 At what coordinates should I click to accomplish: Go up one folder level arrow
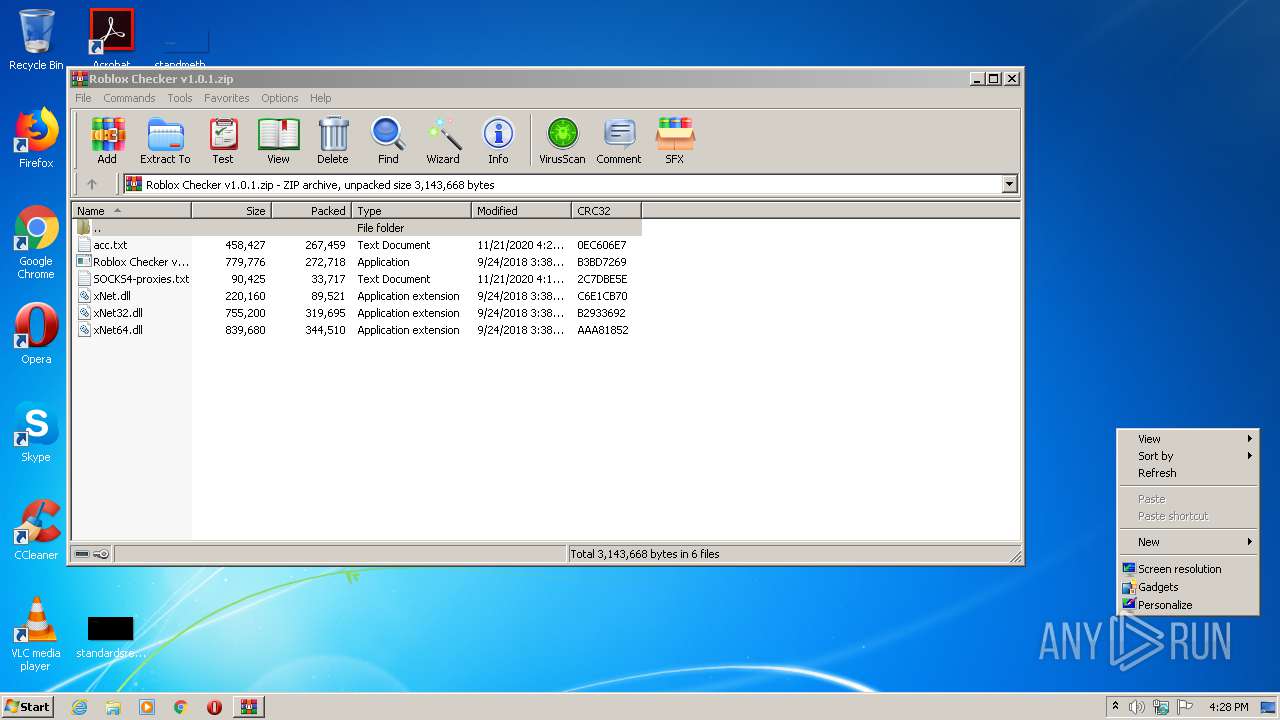(92, 184)
